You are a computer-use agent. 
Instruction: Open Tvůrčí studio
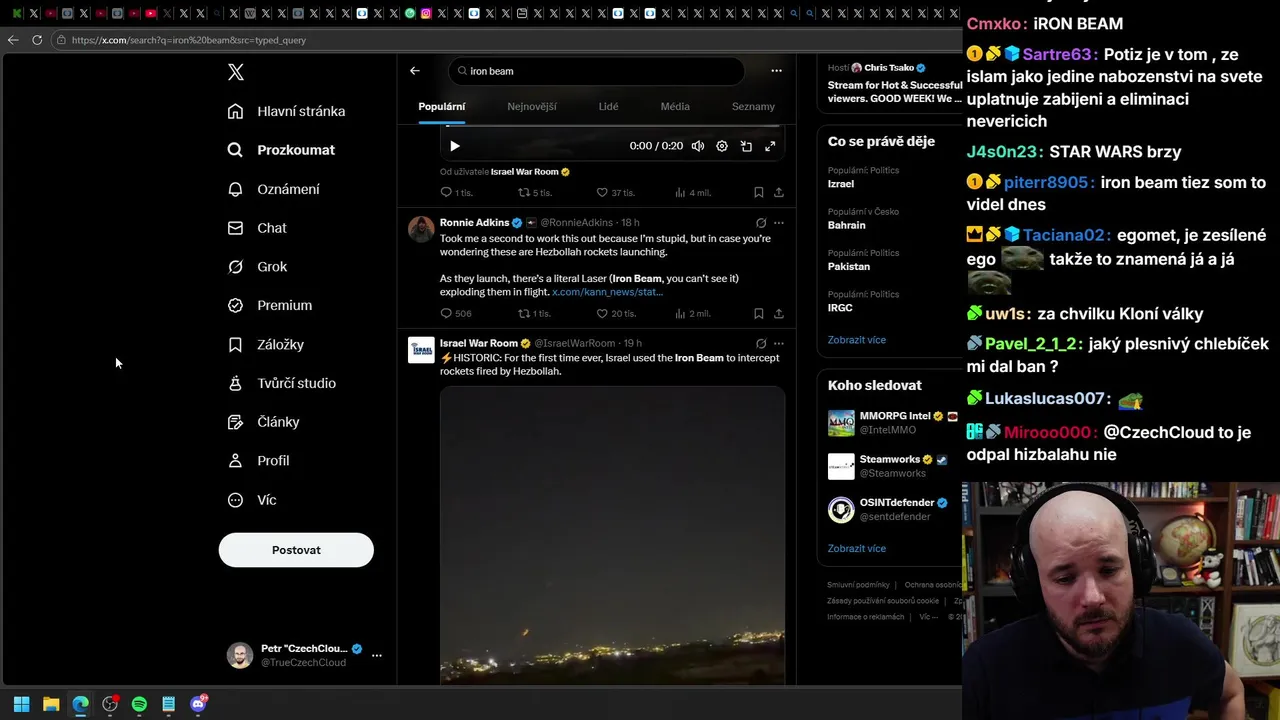coord(281,383)
